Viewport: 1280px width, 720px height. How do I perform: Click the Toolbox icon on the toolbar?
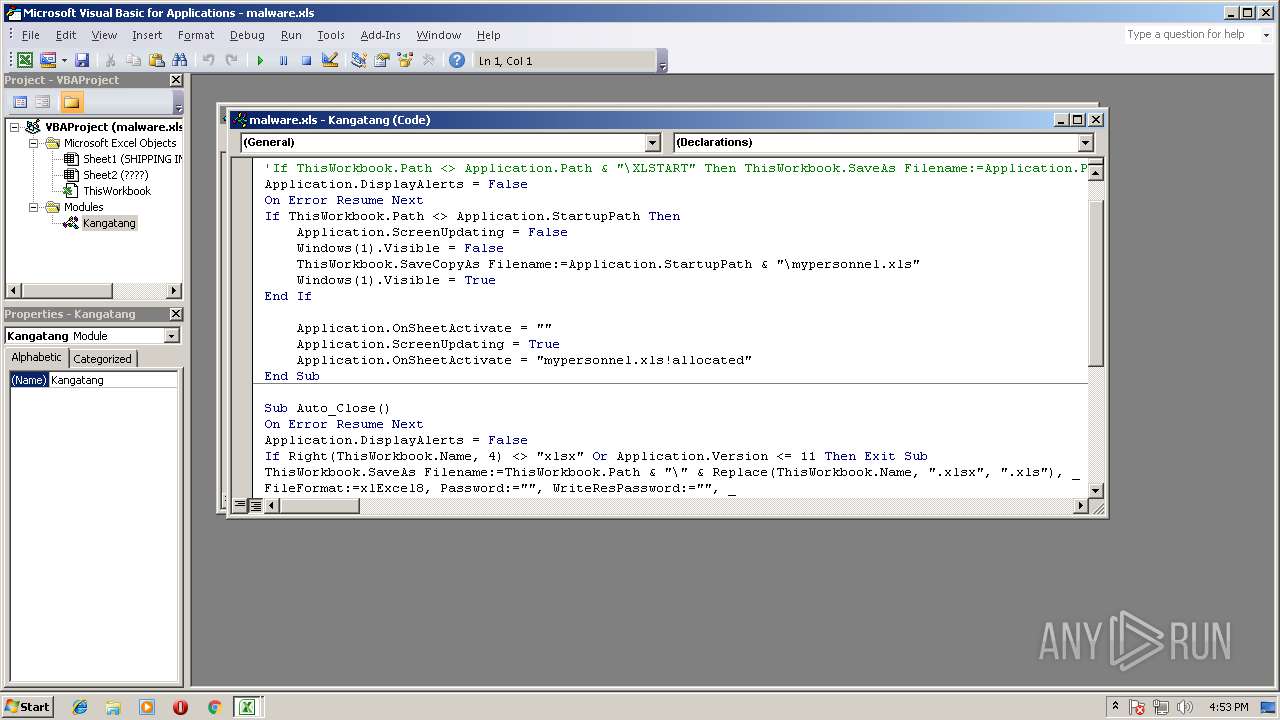tap(428, 61)
